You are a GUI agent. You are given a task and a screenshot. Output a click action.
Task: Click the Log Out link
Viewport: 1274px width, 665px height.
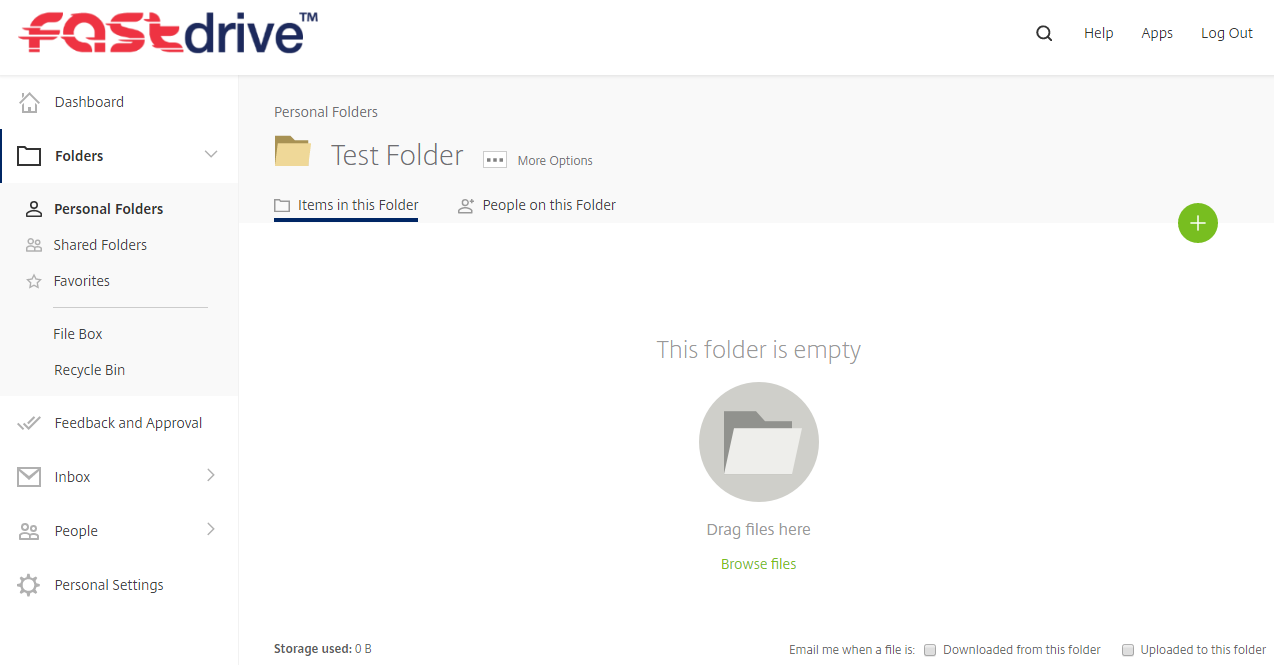click(1227, 33)
